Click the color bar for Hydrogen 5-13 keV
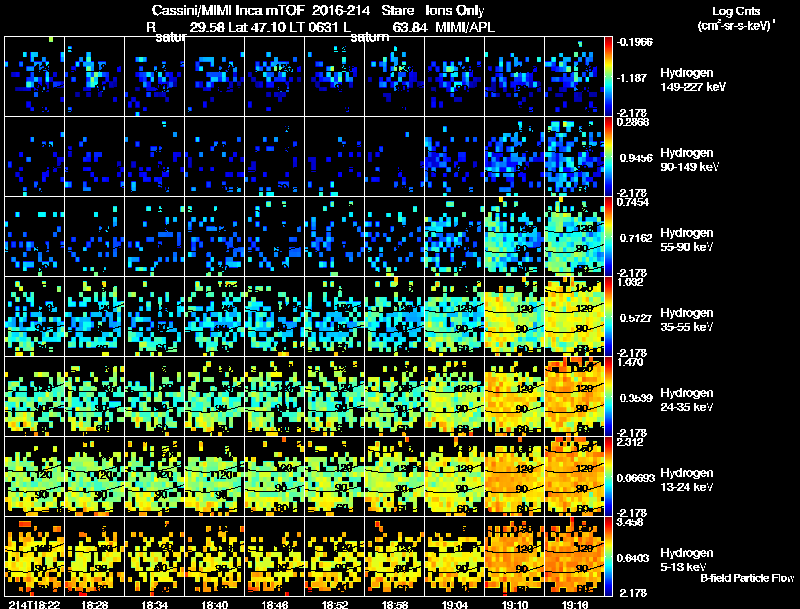The height and width of the screenshot is (609, 800). click(610, 556)
